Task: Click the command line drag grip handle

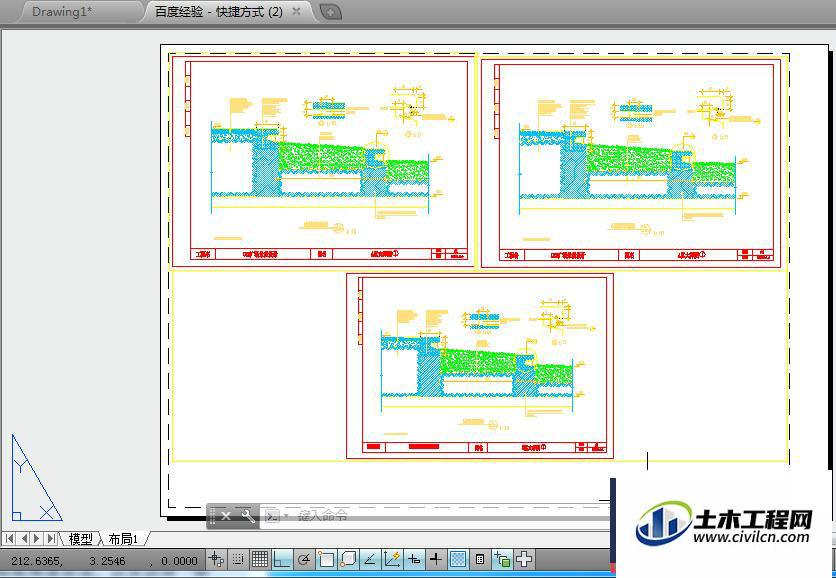Action: [x=212, y=516]
